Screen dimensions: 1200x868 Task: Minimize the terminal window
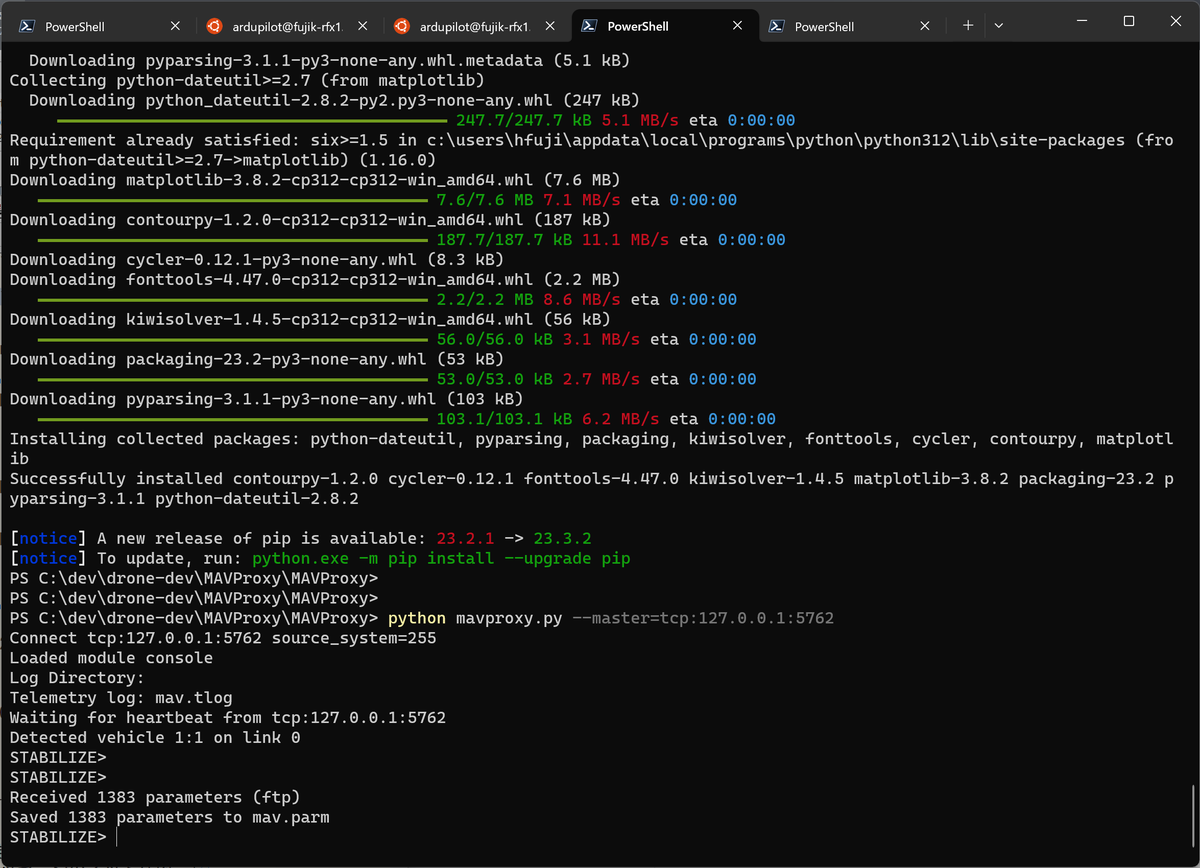[x=1083, y=21]
